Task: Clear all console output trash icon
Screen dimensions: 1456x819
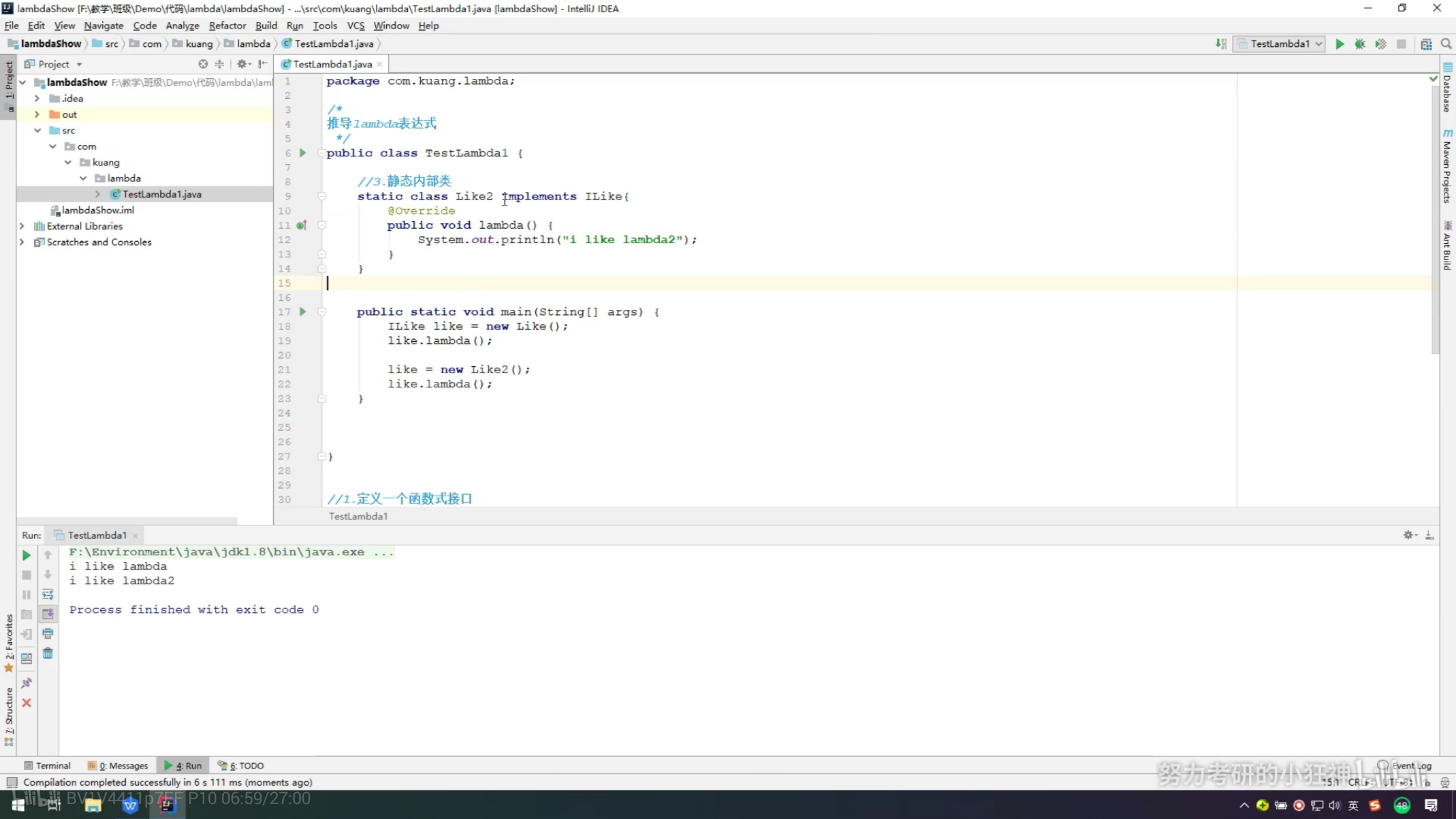Action: click(48, 653)
